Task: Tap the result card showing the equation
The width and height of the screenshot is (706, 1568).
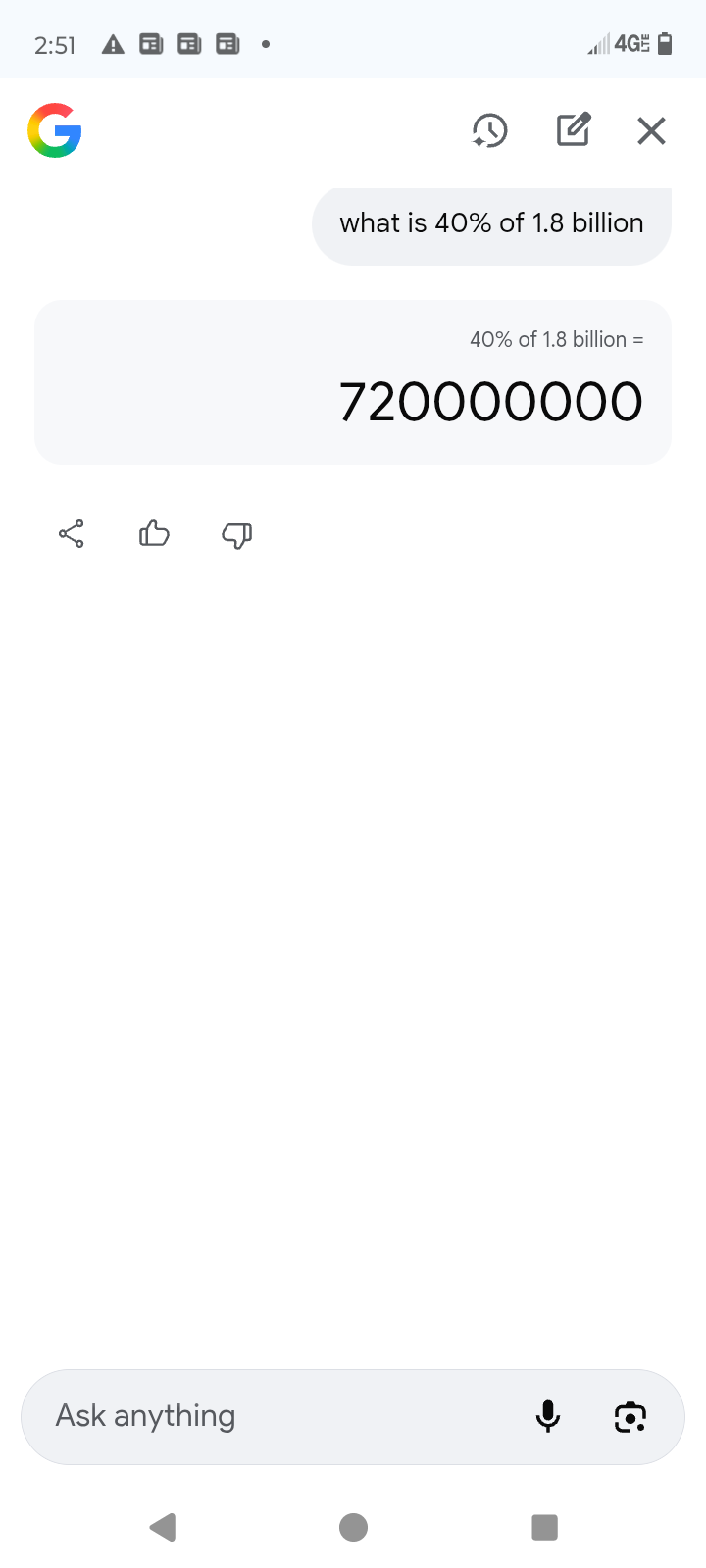Action: 353,381
